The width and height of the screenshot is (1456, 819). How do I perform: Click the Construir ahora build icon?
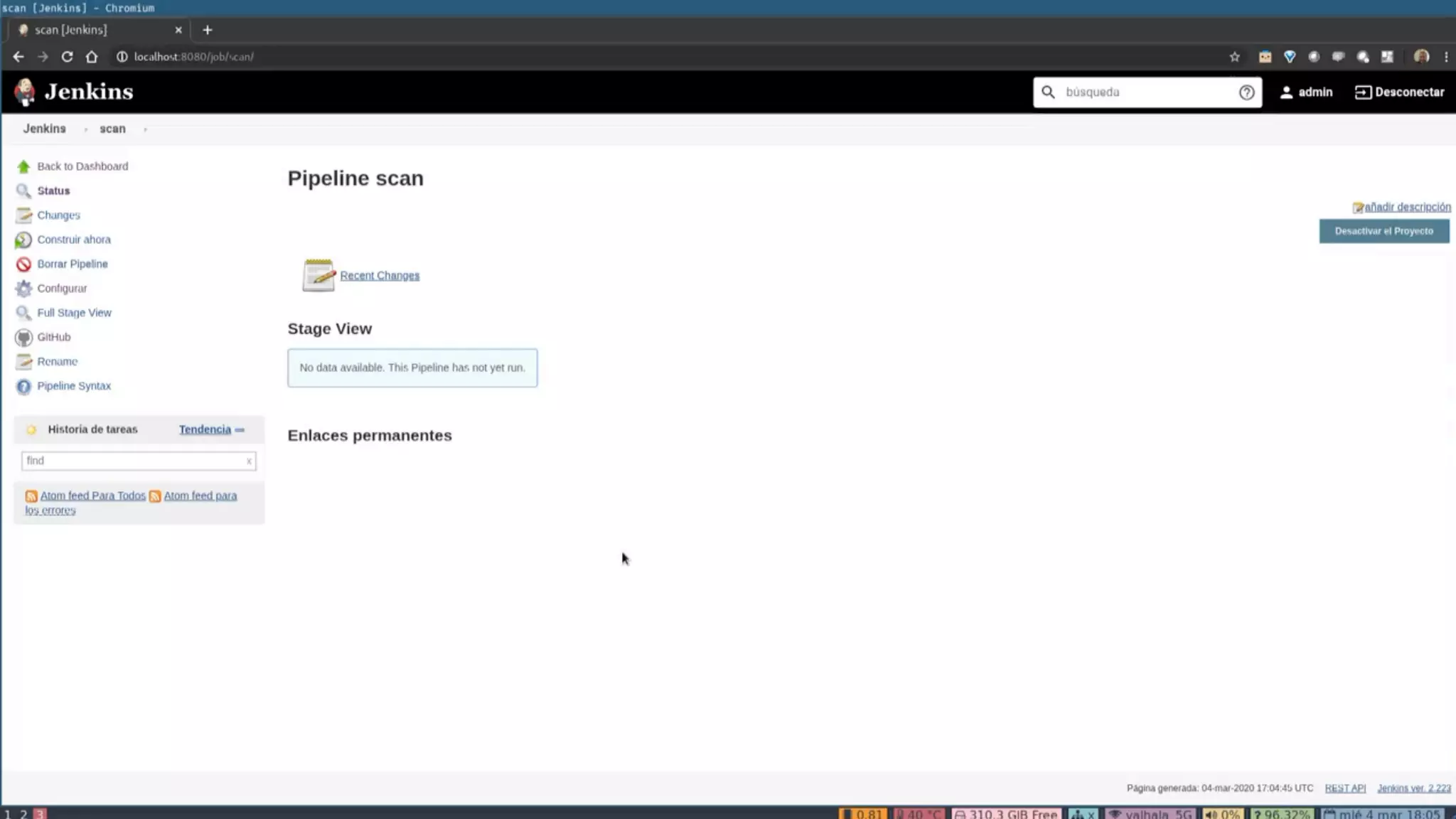[x=23, y=240]
